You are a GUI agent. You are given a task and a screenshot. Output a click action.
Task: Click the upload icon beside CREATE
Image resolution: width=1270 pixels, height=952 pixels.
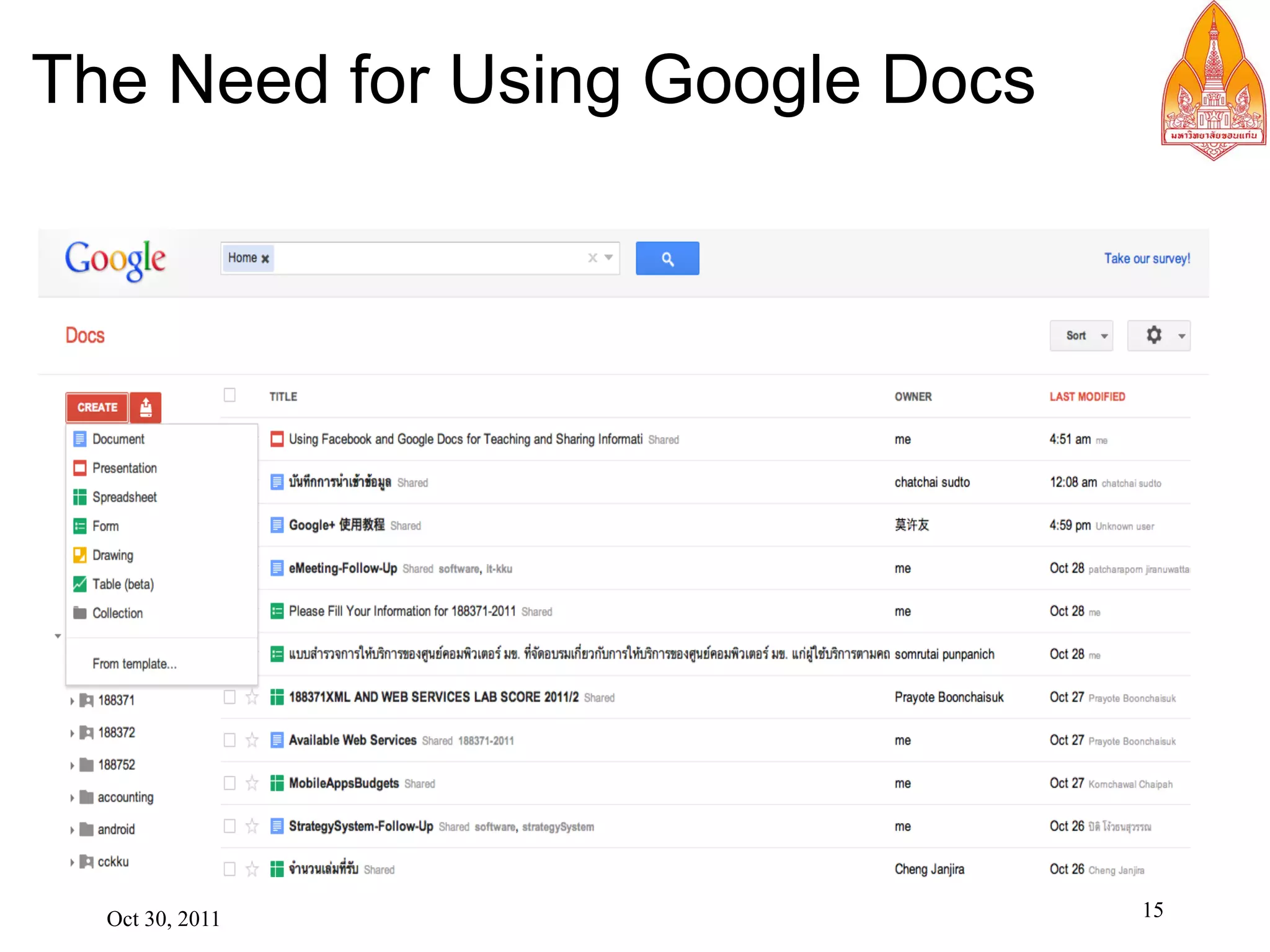[146, 407]
